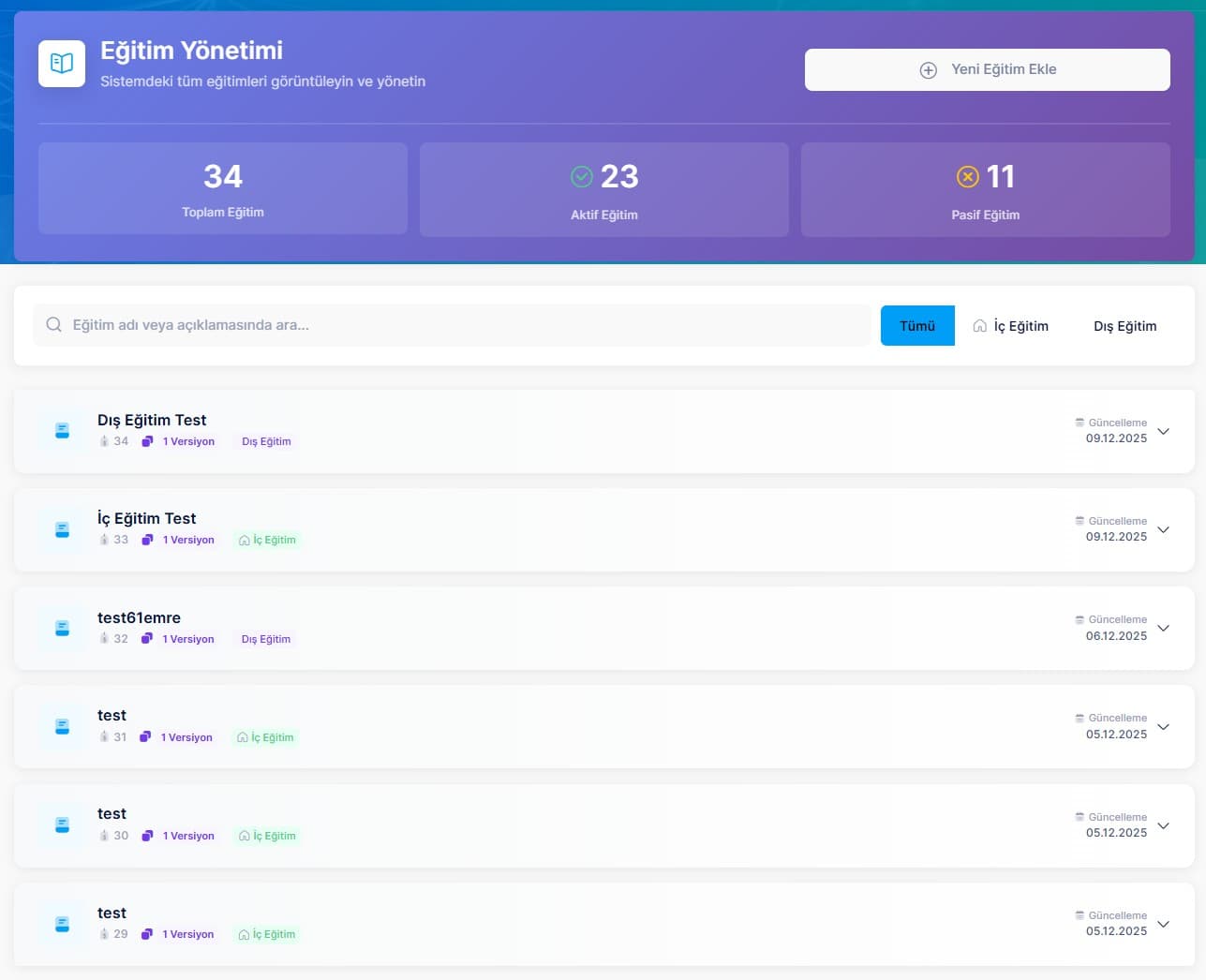Open 1 Versiyon link on Dış Eğitim Test
This screenshot has width=1206, height=980.
[x=187, y=441]
